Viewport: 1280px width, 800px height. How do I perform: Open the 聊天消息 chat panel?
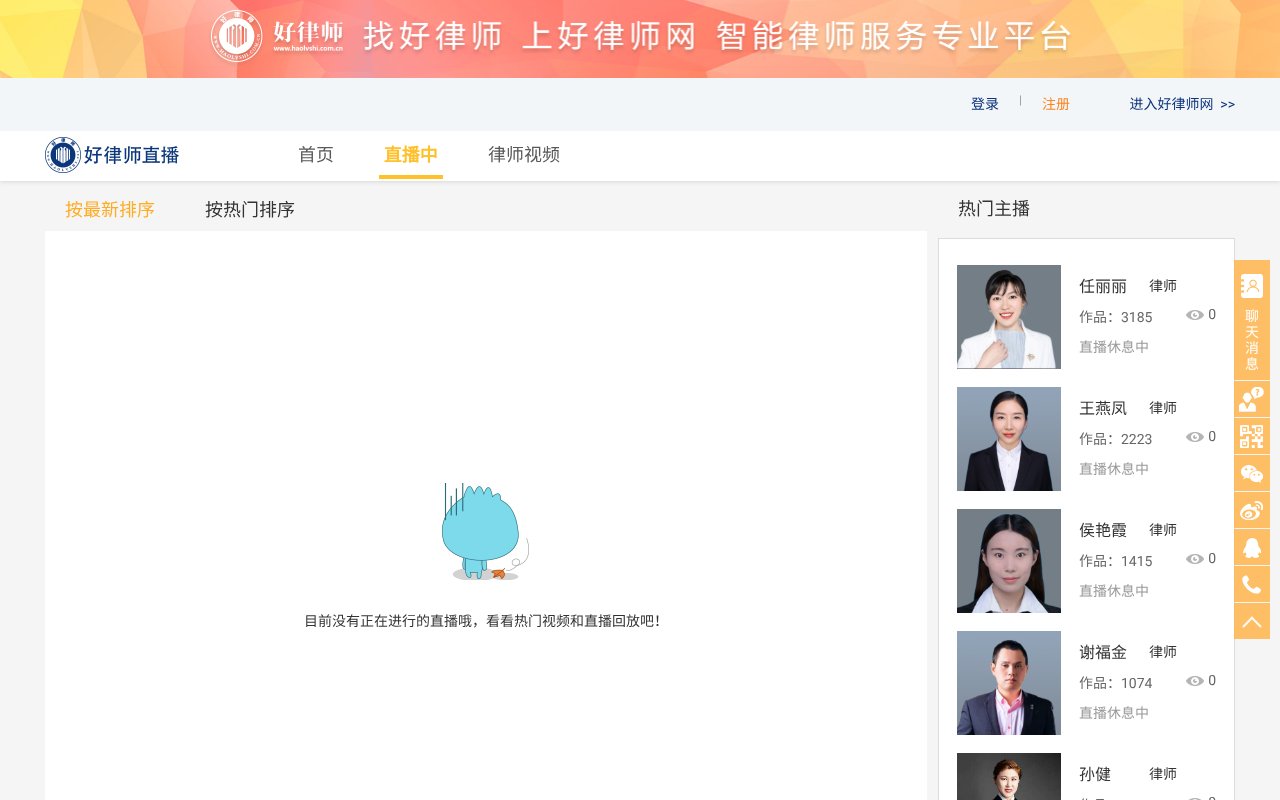[x=1252, y=331]
